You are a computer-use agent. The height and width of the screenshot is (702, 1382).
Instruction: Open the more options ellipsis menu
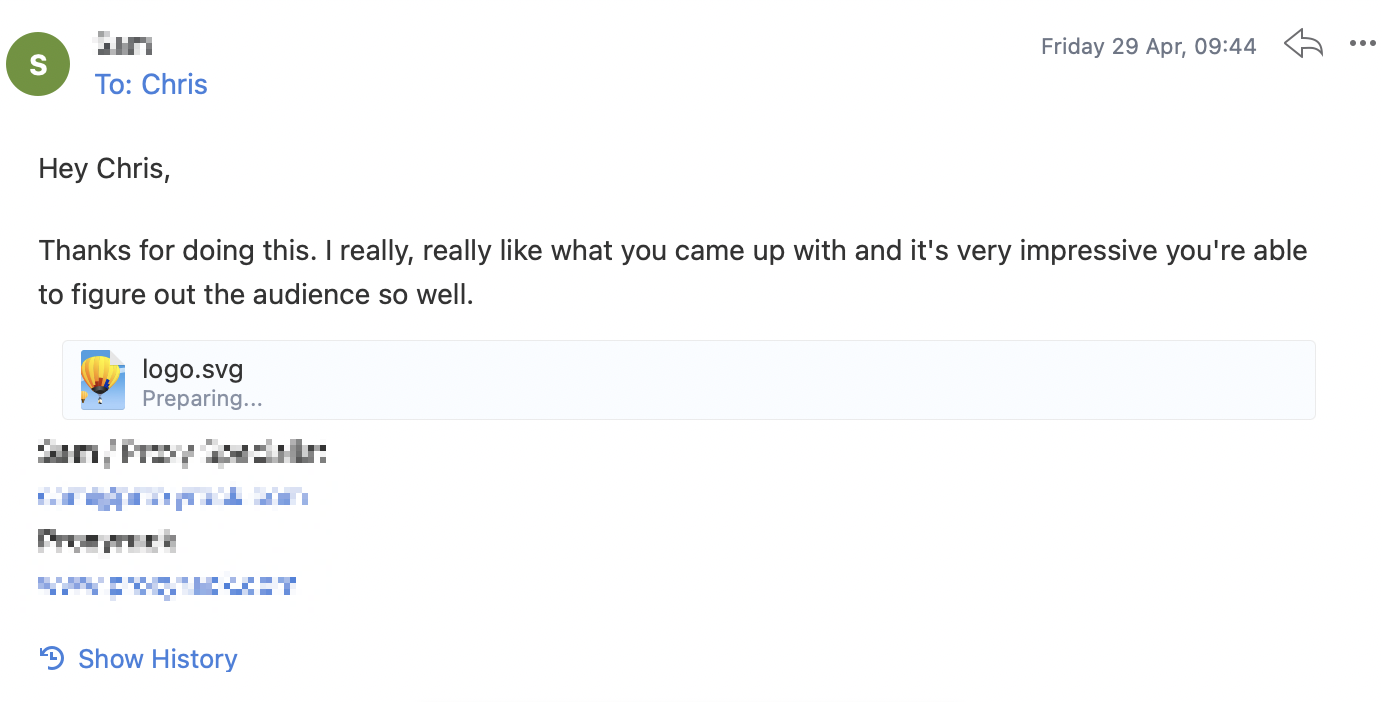(1363, 44)
